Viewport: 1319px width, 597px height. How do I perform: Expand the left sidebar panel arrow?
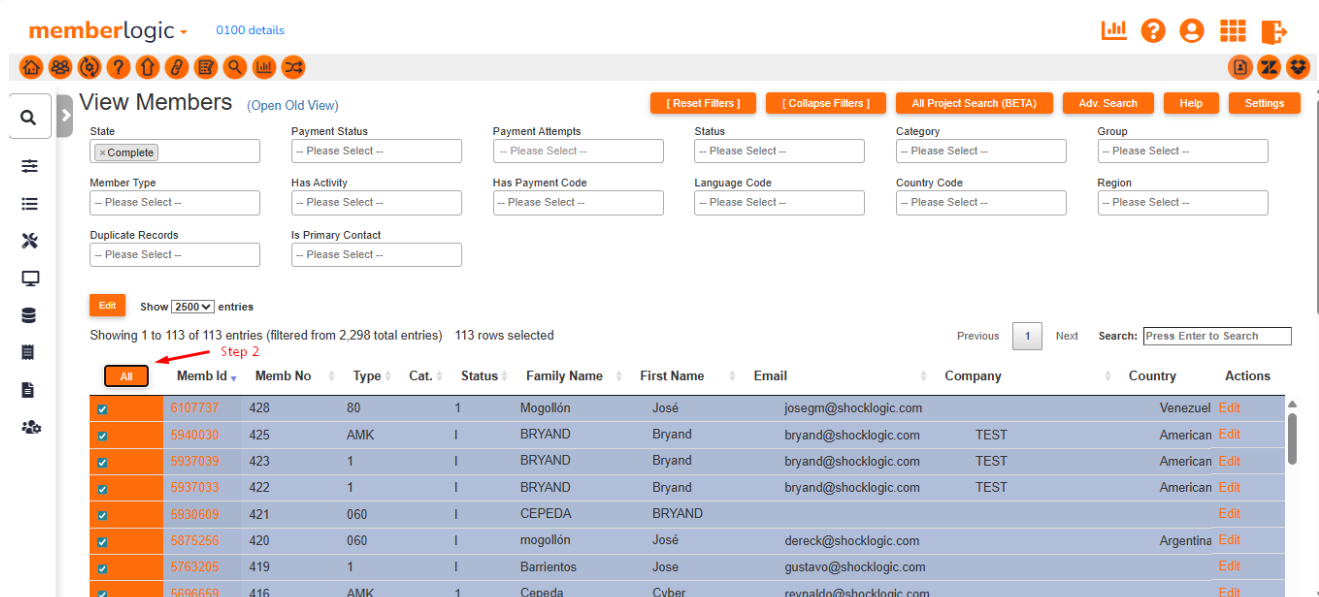(x=65, y=116)
